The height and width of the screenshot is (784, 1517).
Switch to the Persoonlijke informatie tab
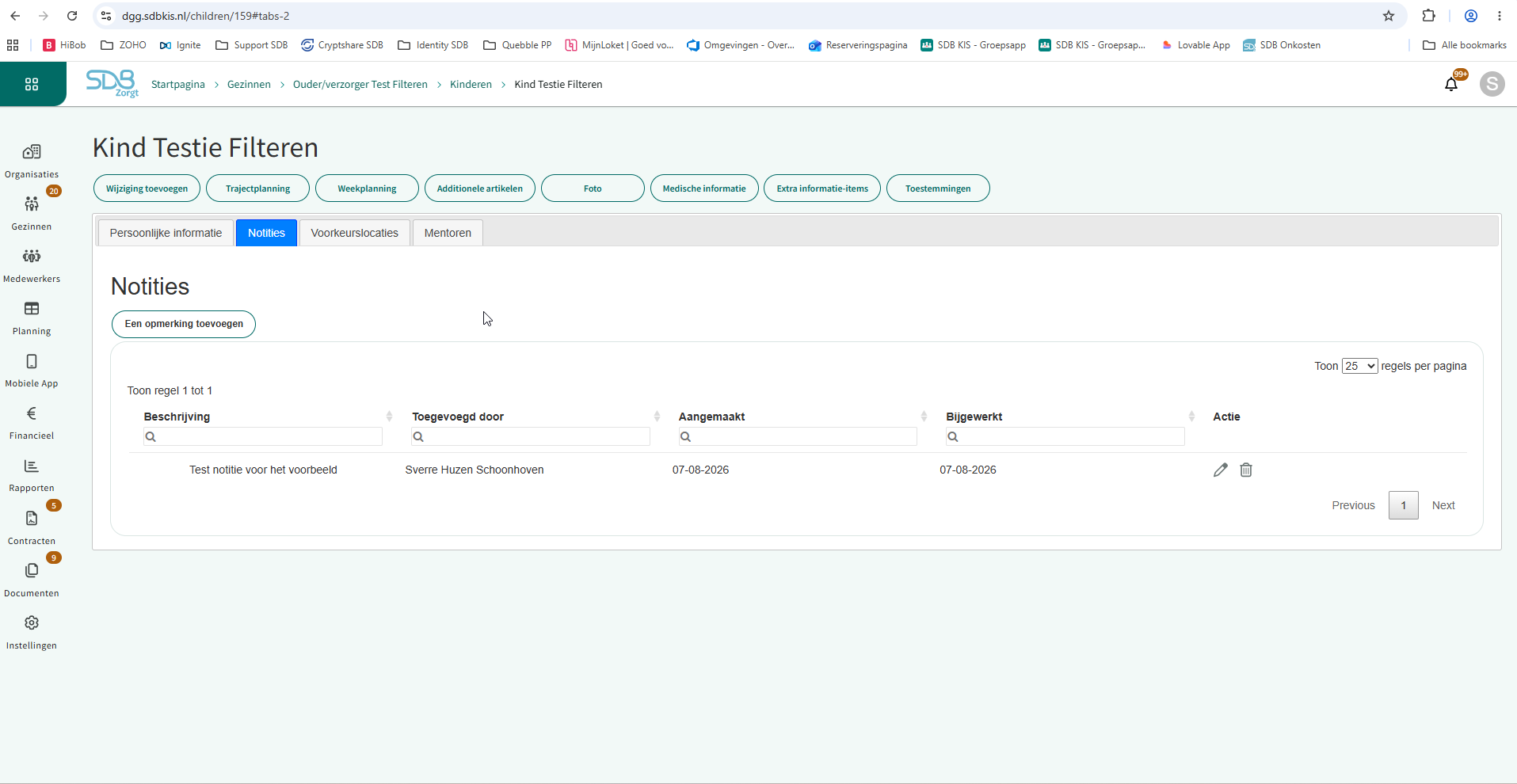(x=166, y=233)
